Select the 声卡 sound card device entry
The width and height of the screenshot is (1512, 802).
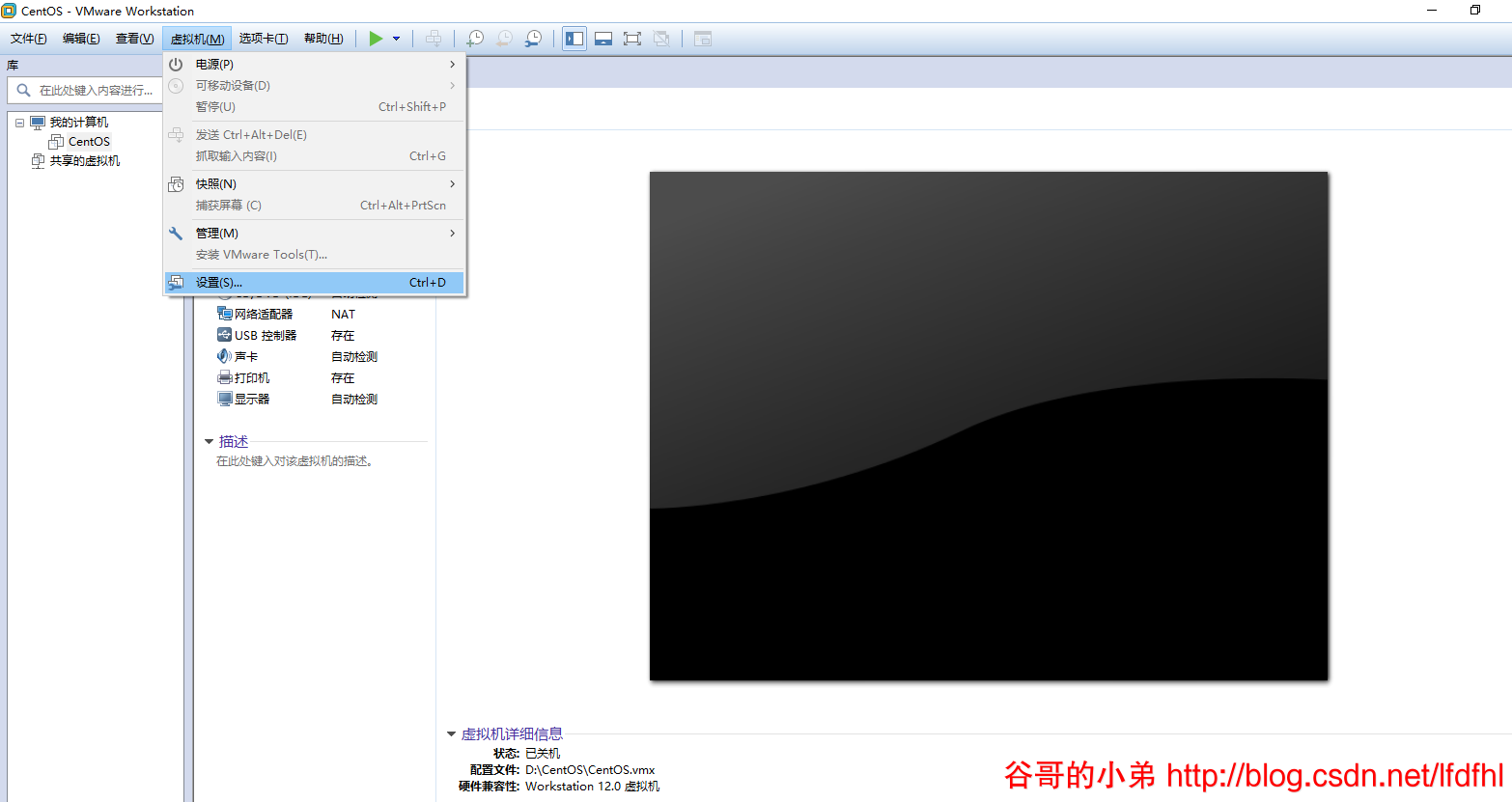241,356
